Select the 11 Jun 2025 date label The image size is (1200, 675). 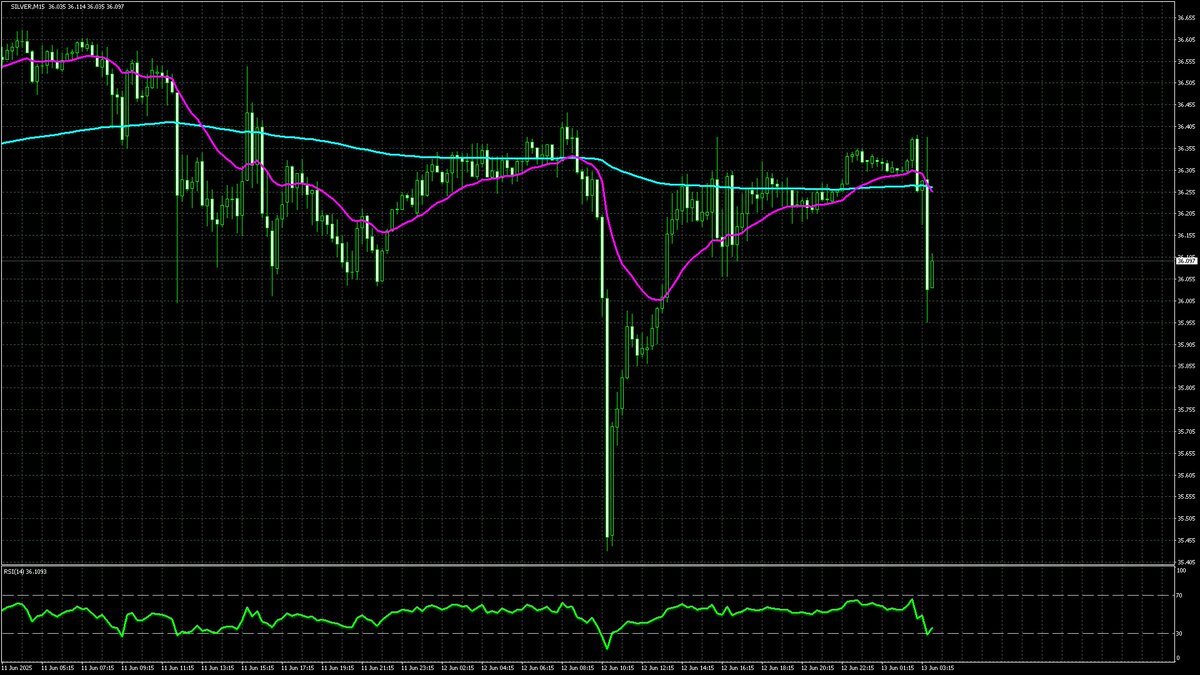[18, 665]
